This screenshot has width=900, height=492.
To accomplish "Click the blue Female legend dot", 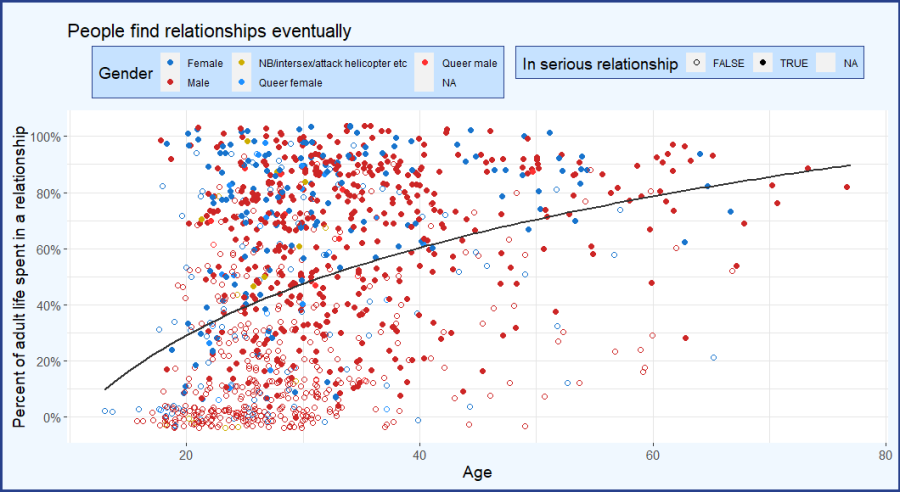I will click(x=172, y=63).
